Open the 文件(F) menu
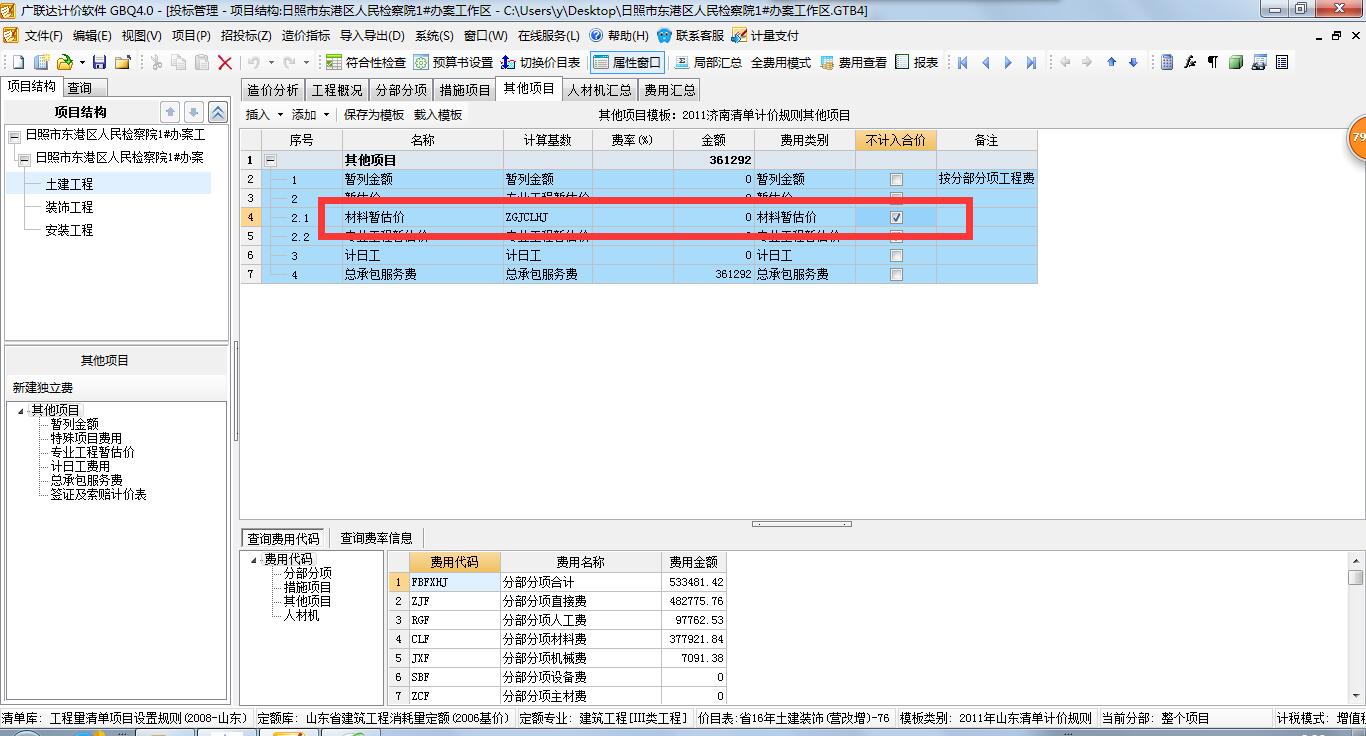 [43, 35]
